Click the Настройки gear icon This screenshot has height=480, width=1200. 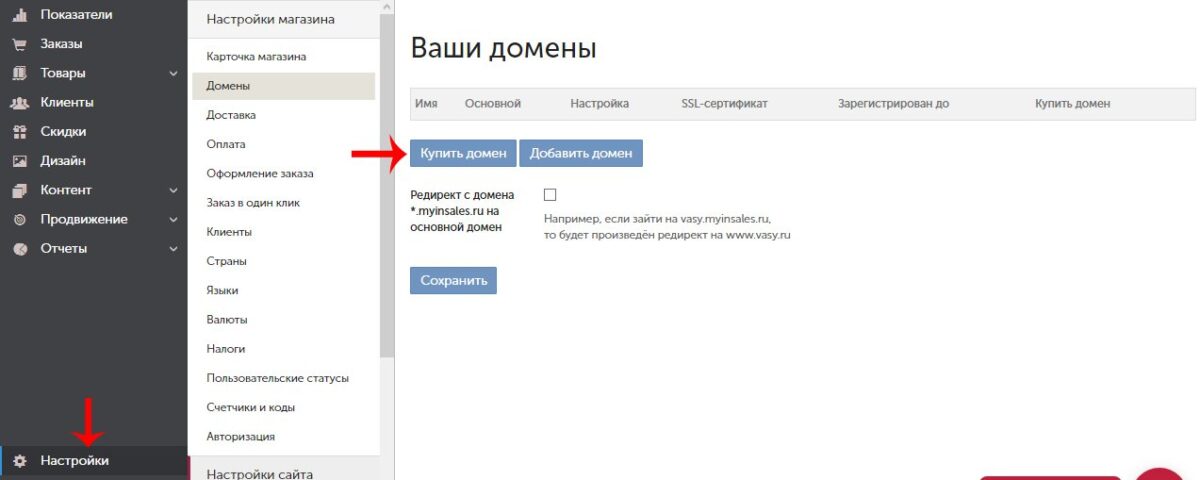(19, 460)
